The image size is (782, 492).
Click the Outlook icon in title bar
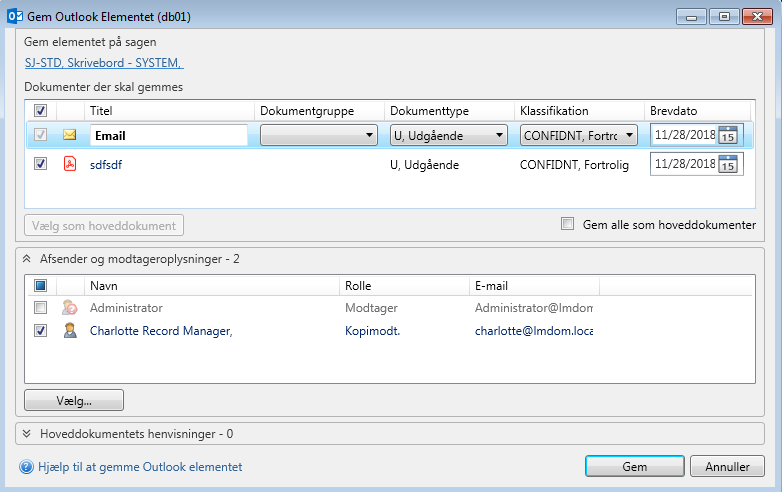[x=15, y=16]
